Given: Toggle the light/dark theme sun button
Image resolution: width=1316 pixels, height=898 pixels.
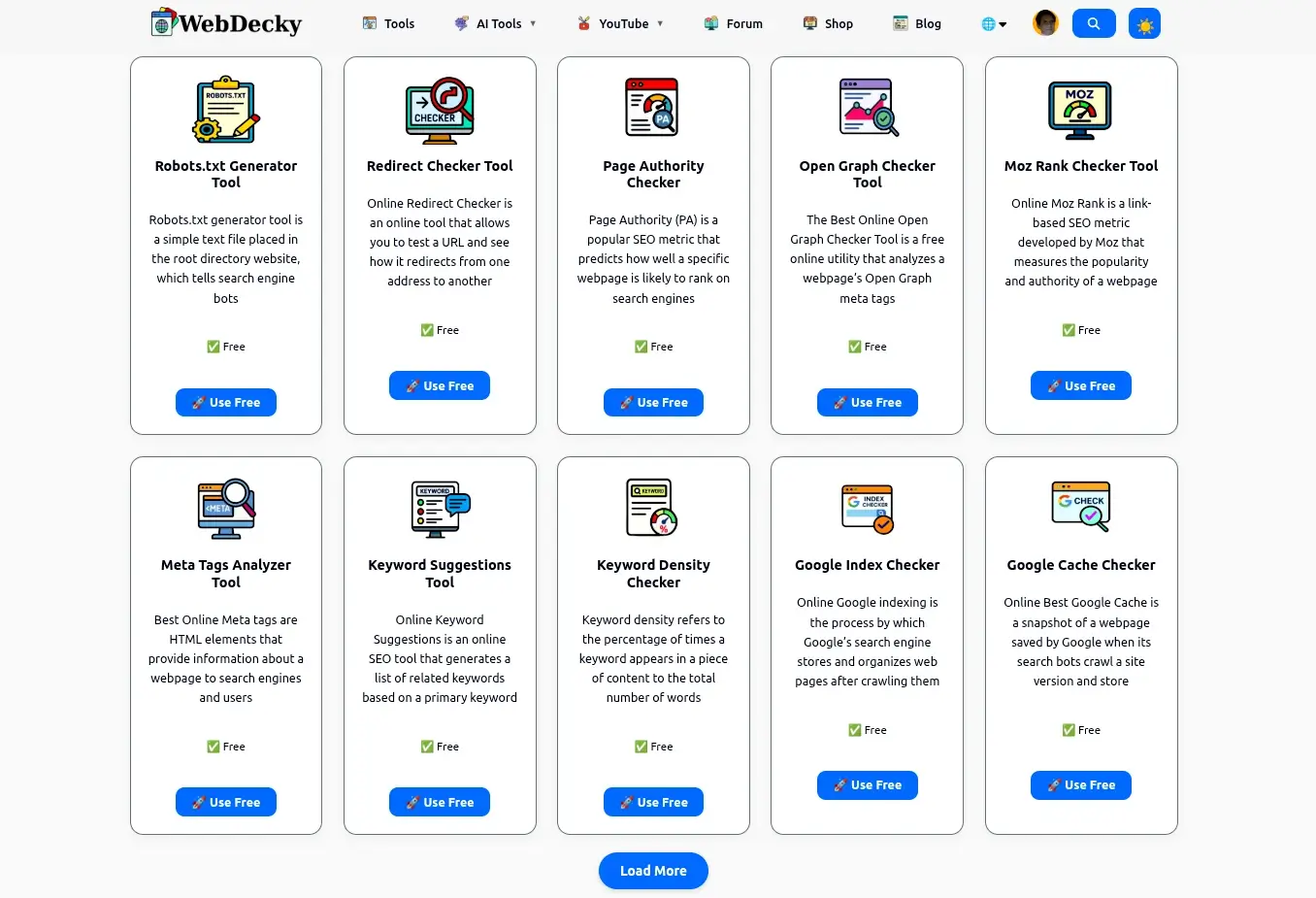Looking at the screenshot, I should point(1144,22).
